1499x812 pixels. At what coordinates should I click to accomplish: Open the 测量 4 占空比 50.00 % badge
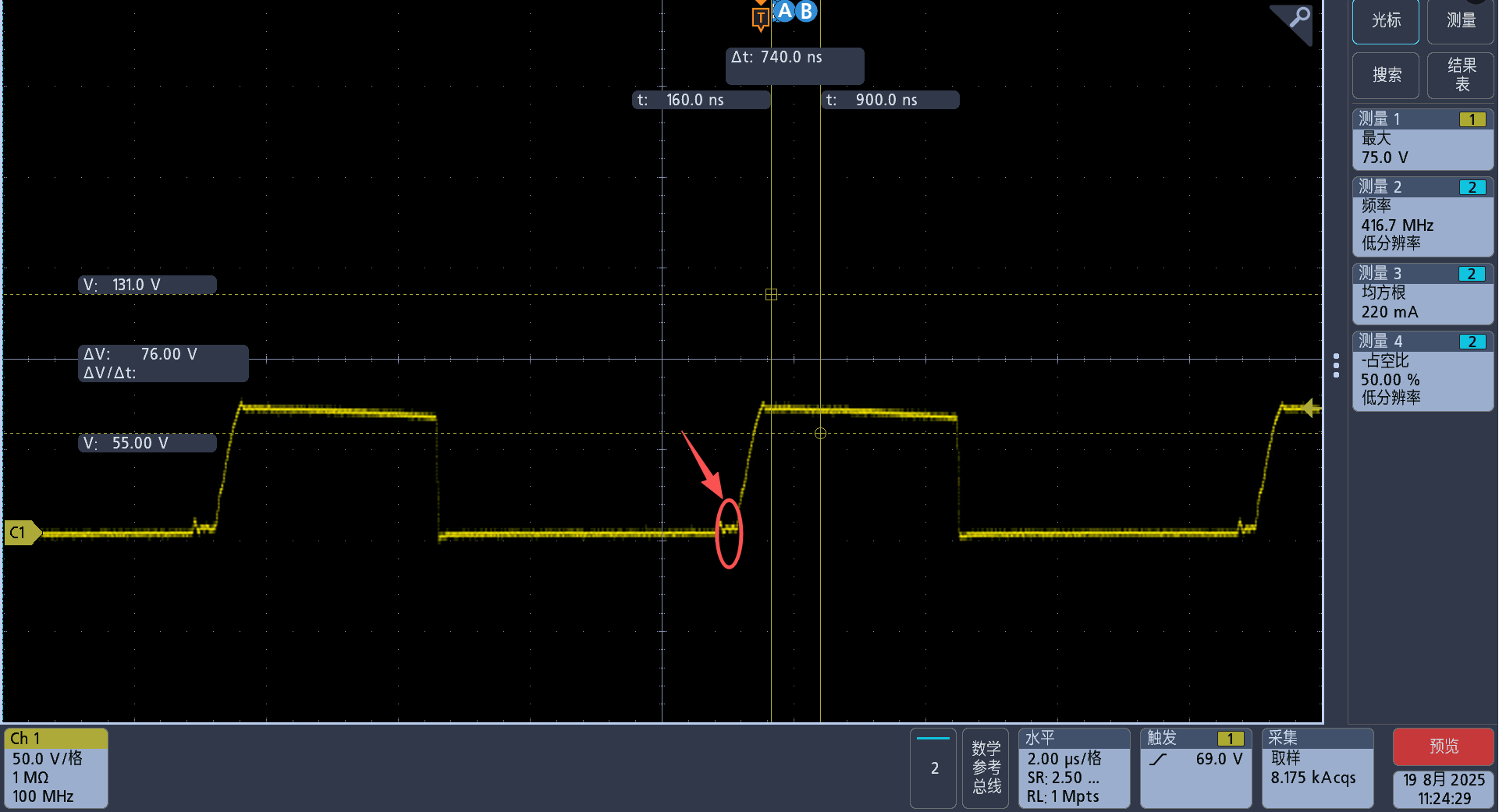coord(1423,371)
